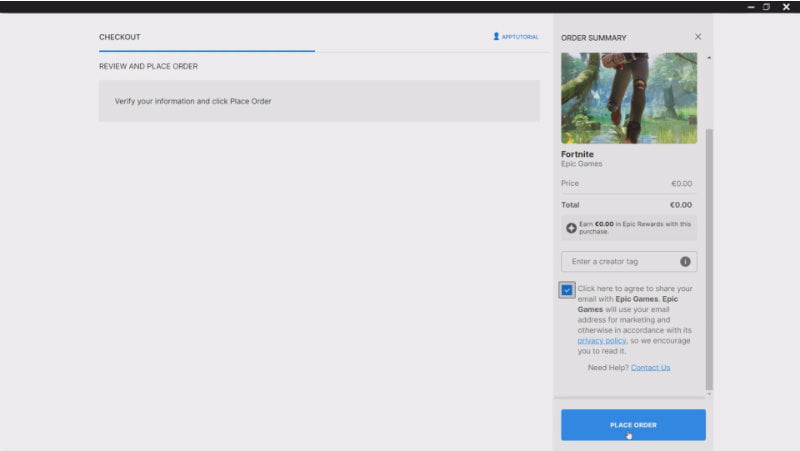Open the creator tag info icon

click(x=685, y=261)
